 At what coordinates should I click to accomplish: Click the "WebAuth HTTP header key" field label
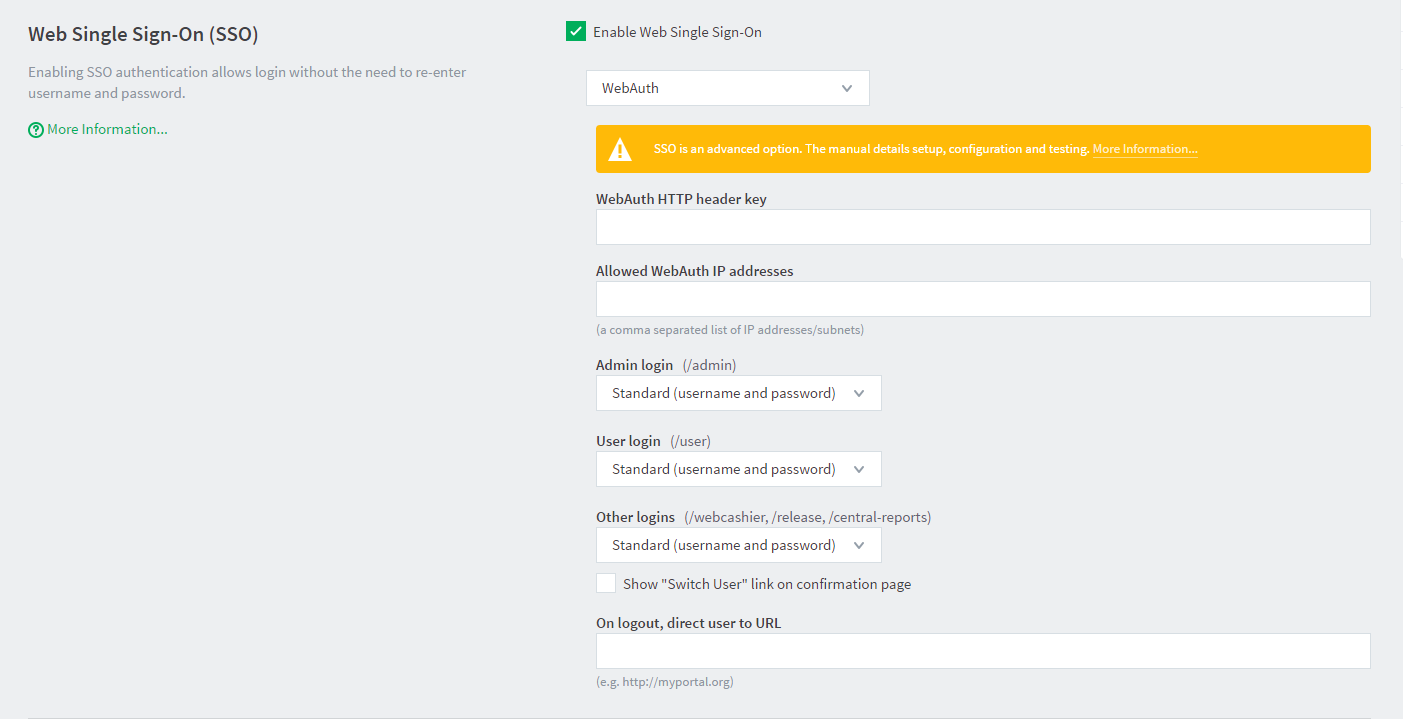[681, 199]
